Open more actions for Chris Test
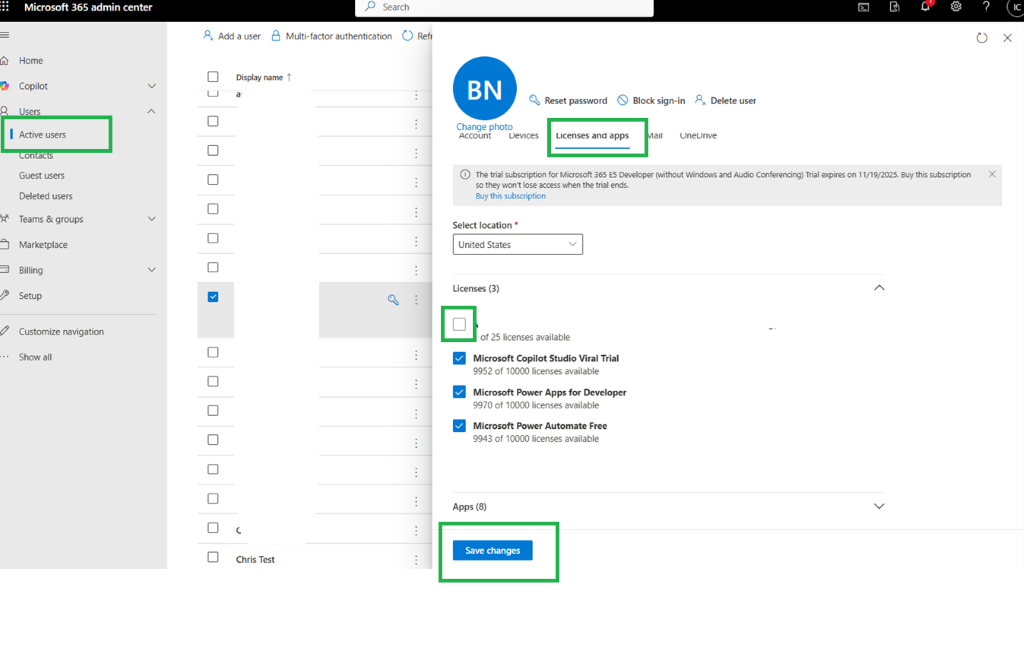Screen dimensions: 1024x661 416,560
